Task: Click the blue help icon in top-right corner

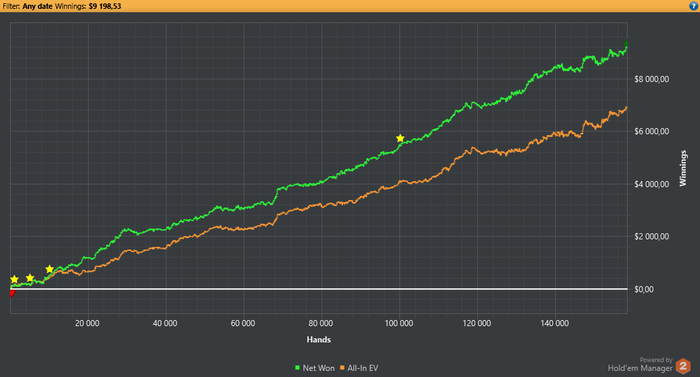Action: click(x=693, y=6)
